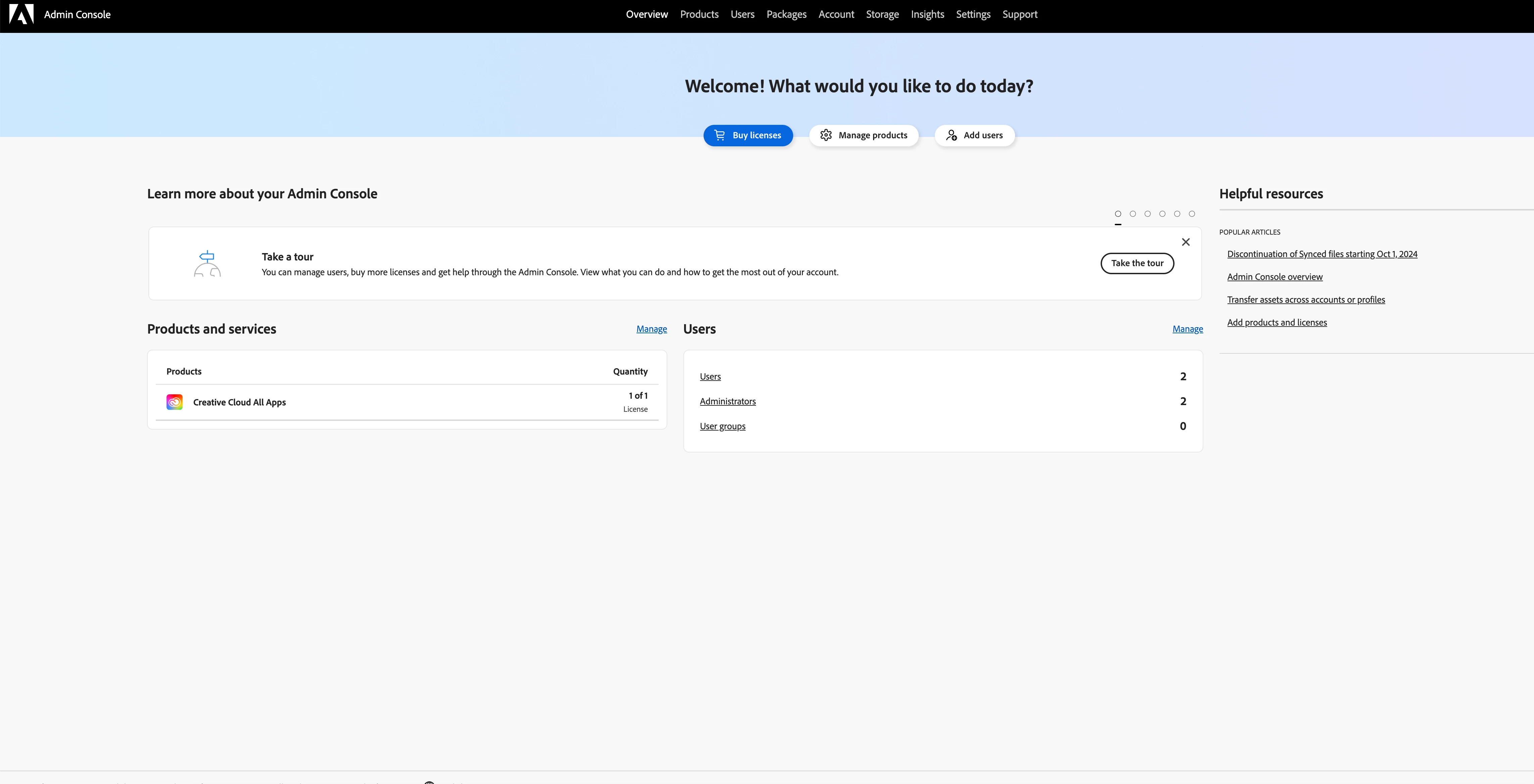Screen dimensions: 1534x784
Task: Open the Admin Console overview article
Action: [1275, 277]
